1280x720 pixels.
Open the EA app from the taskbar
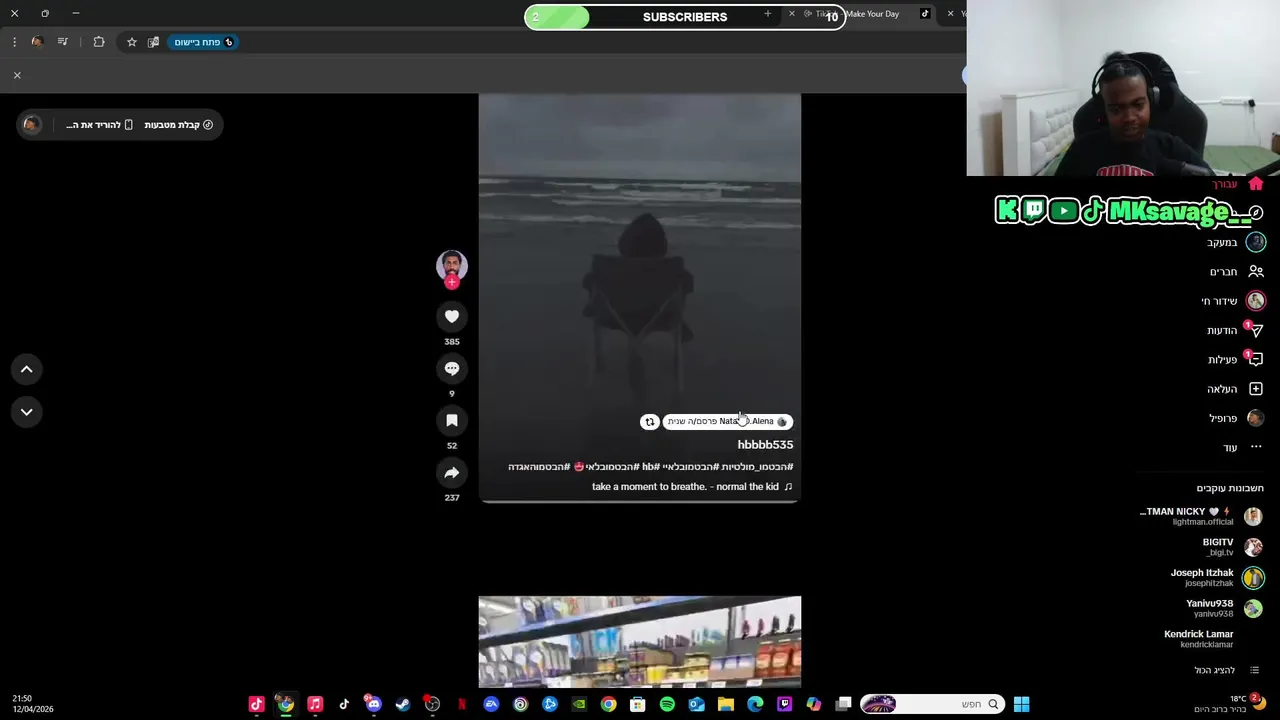tap(491, 704)
